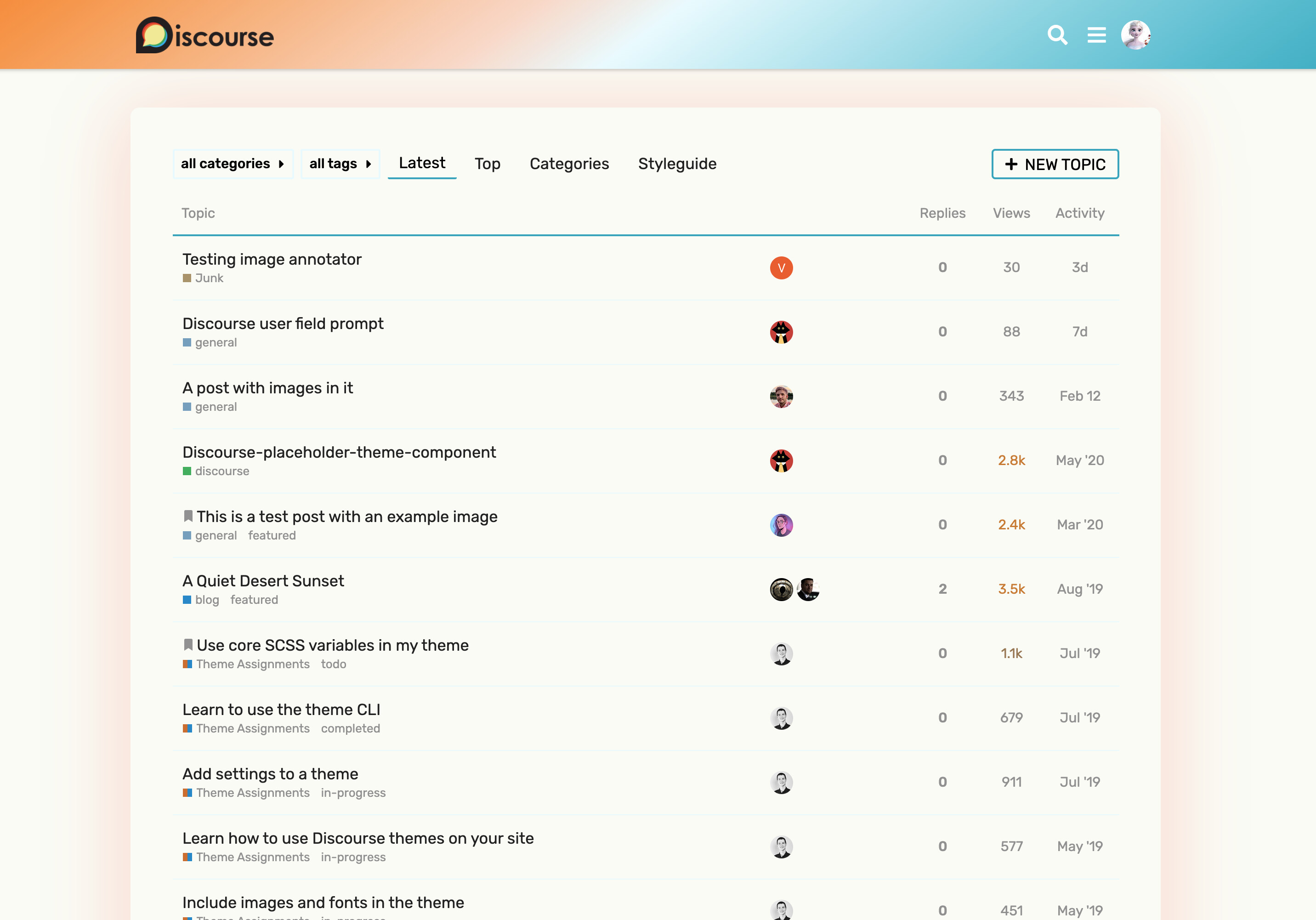
Task: Click the New Topic button
Action: point(1055,165)
